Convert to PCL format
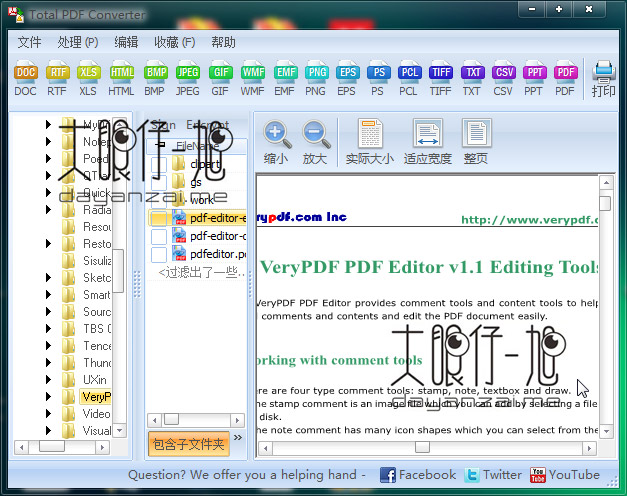 tap(409, 79)
